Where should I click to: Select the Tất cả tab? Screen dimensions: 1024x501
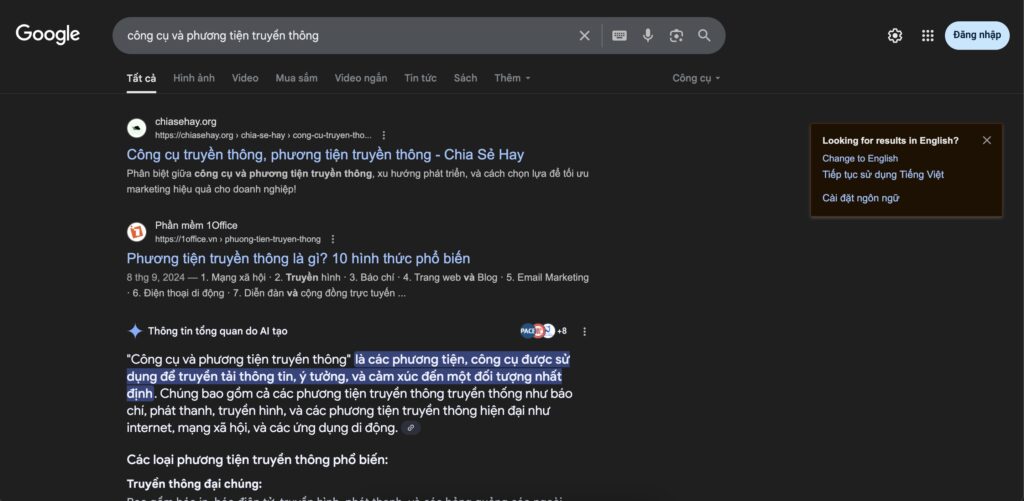pos(141,78)
